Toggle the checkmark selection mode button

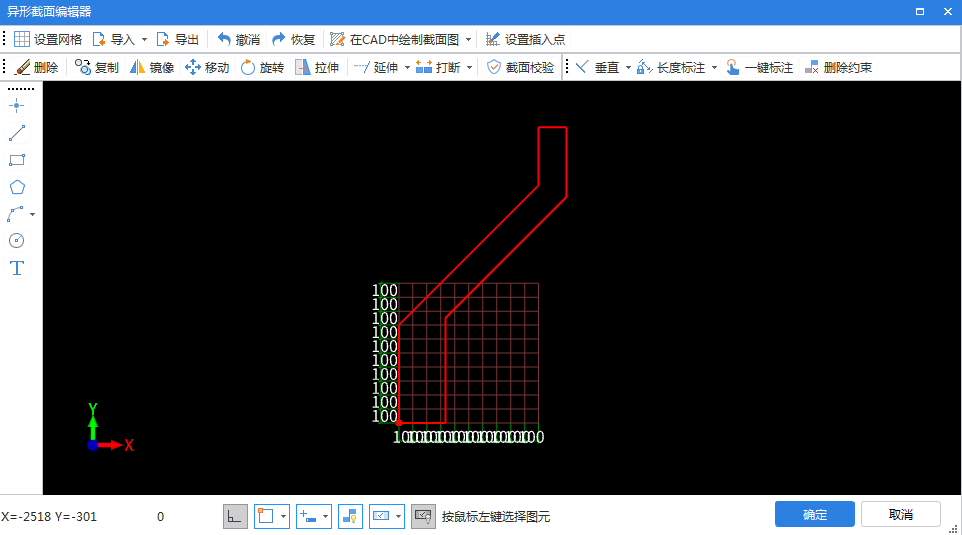click(x=381, y=516)
